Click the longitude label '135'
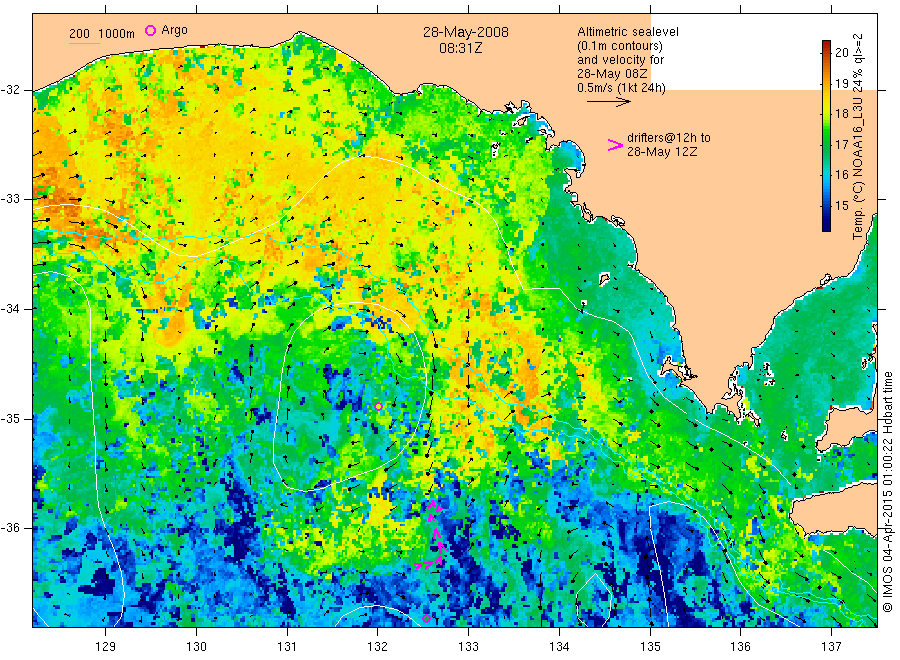900x660 pixels. pyautogui.click(x=650, y=647)
